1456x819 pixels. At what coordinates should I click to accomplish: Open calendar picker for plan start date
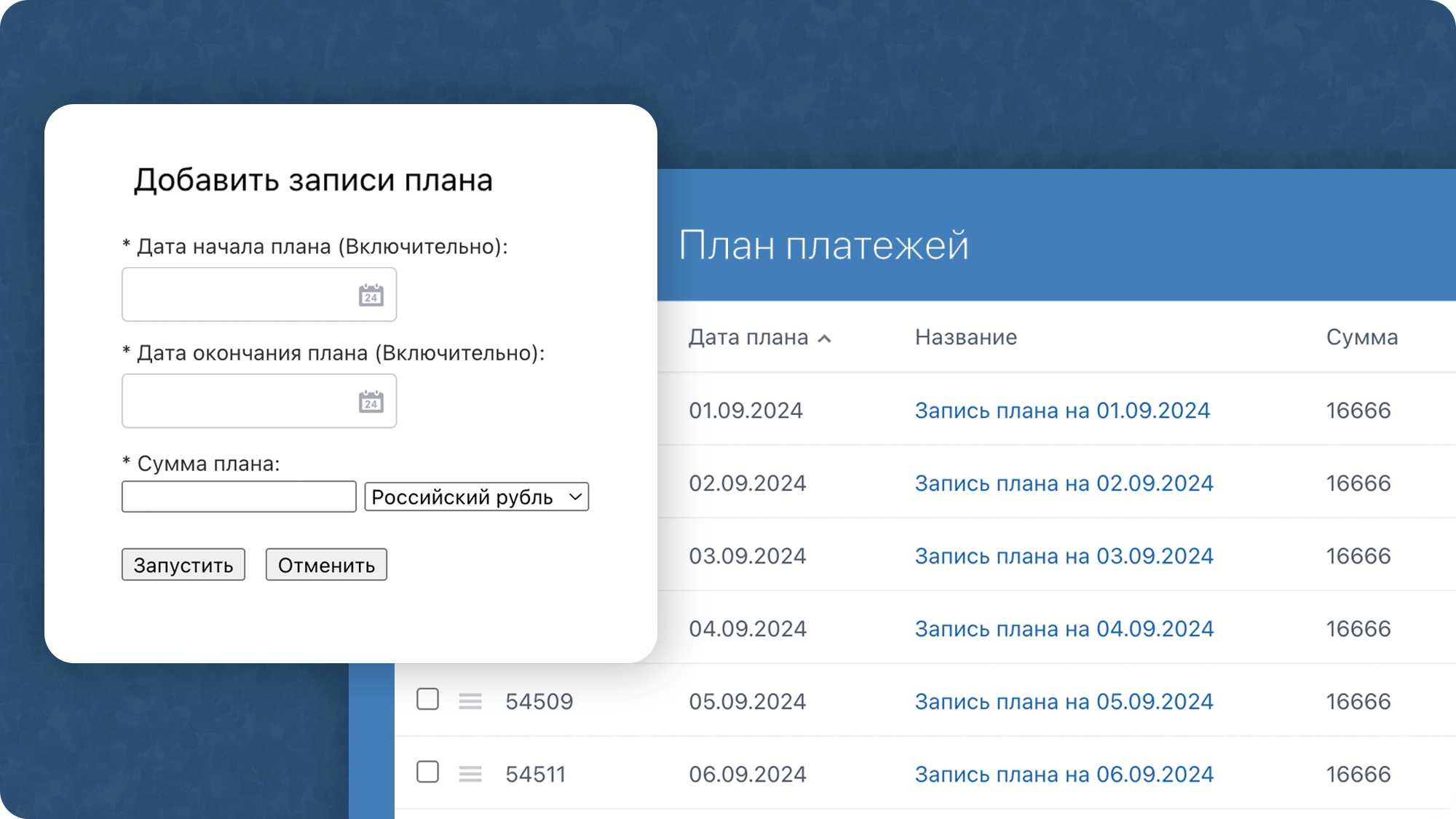tap(371, 296)
